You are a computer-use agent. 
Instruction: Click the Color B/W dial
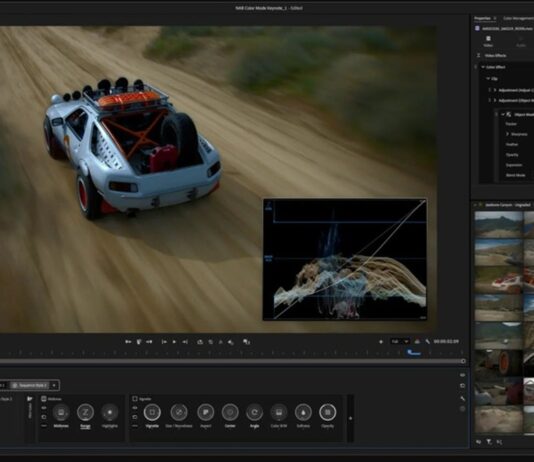279,412
